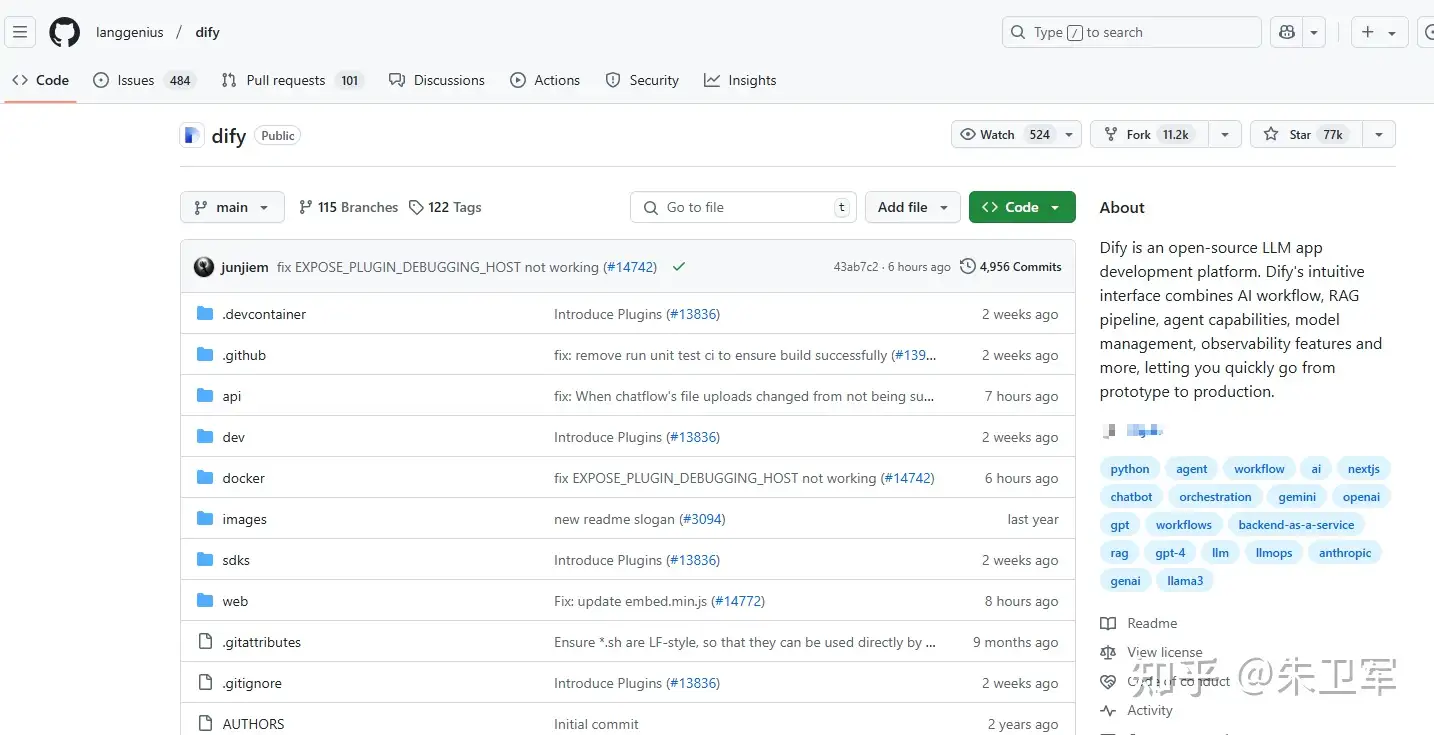Star the repository
This screenshot has height=735, width=1434.
click(1306, 134)
